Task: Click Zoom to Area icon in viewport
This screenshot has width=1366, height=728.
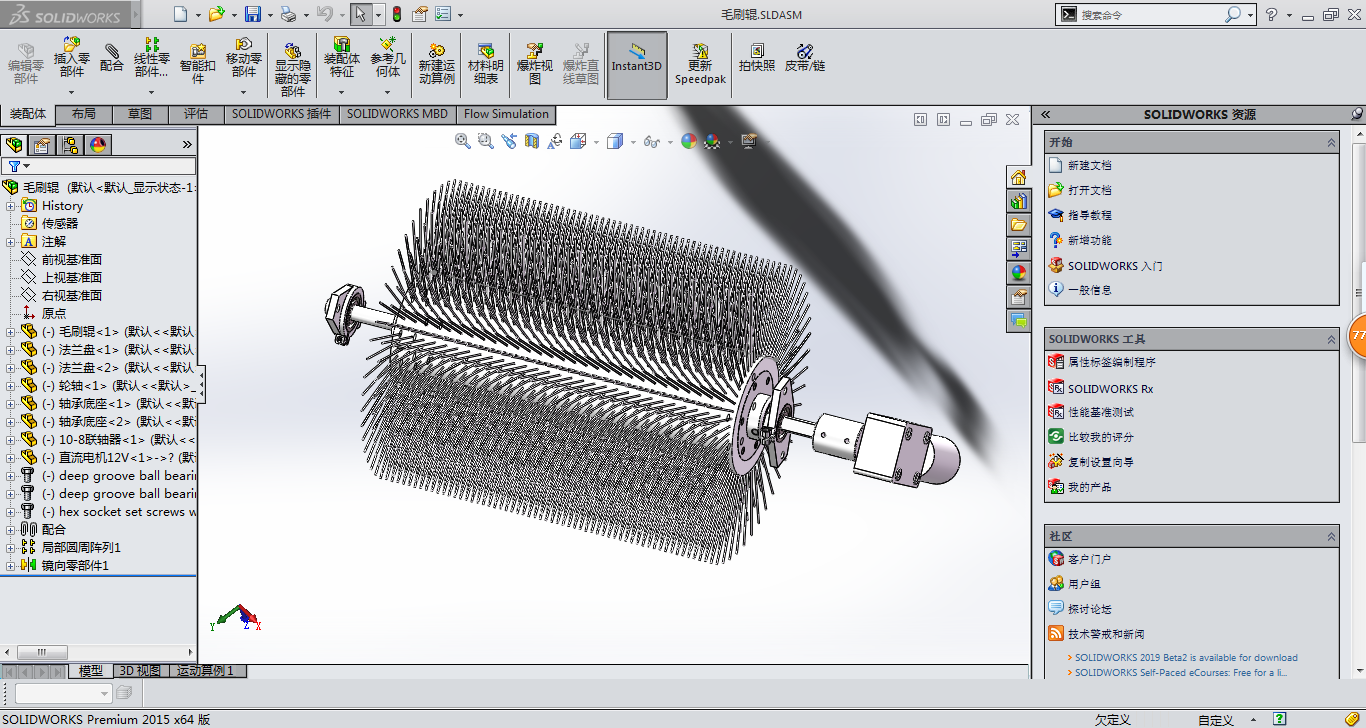Action: [486, 141]
